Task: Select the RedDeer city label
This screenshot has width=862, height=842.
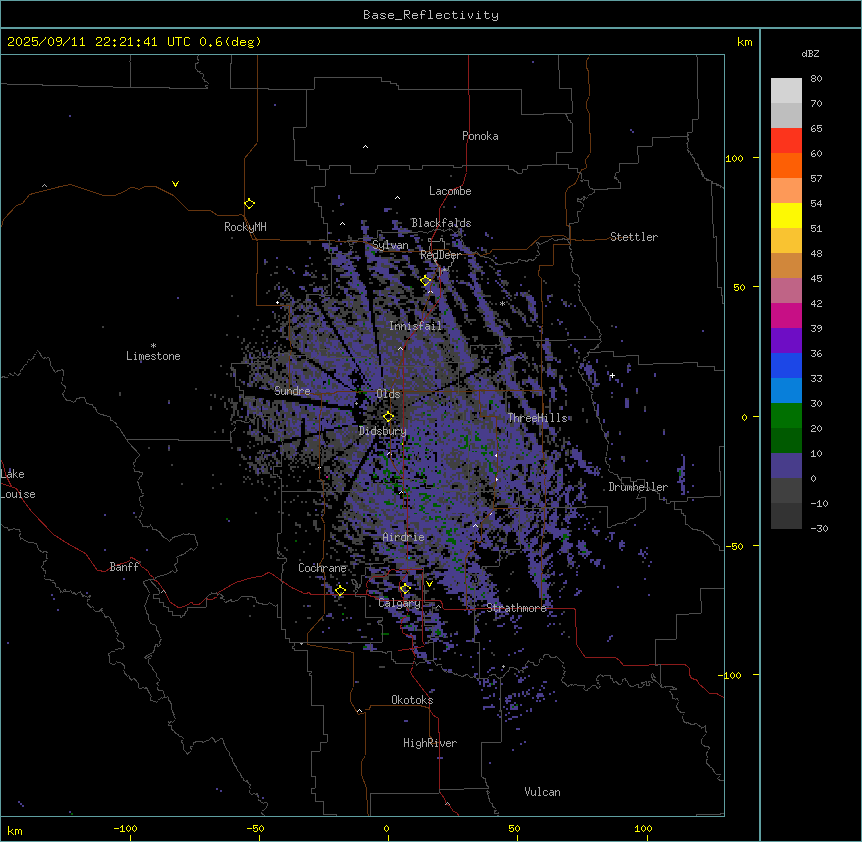Action: pos(440,255)
